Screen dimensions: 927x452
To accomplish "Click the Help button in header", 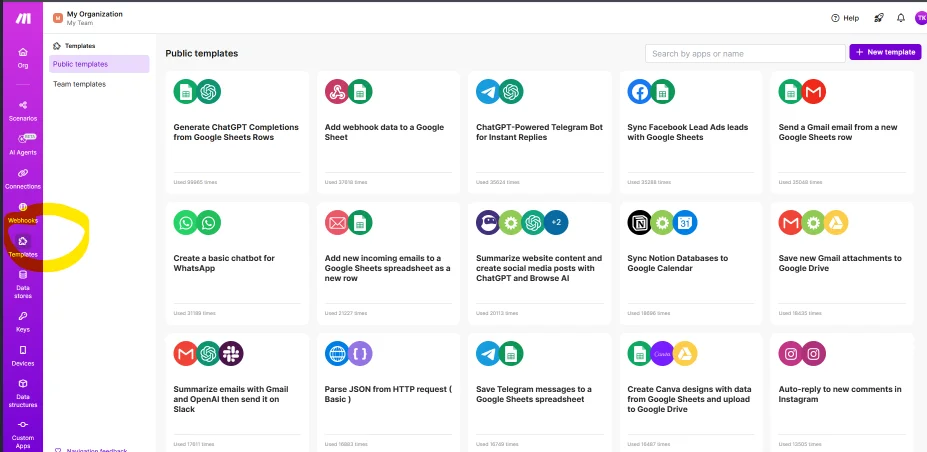I will 845,18.
